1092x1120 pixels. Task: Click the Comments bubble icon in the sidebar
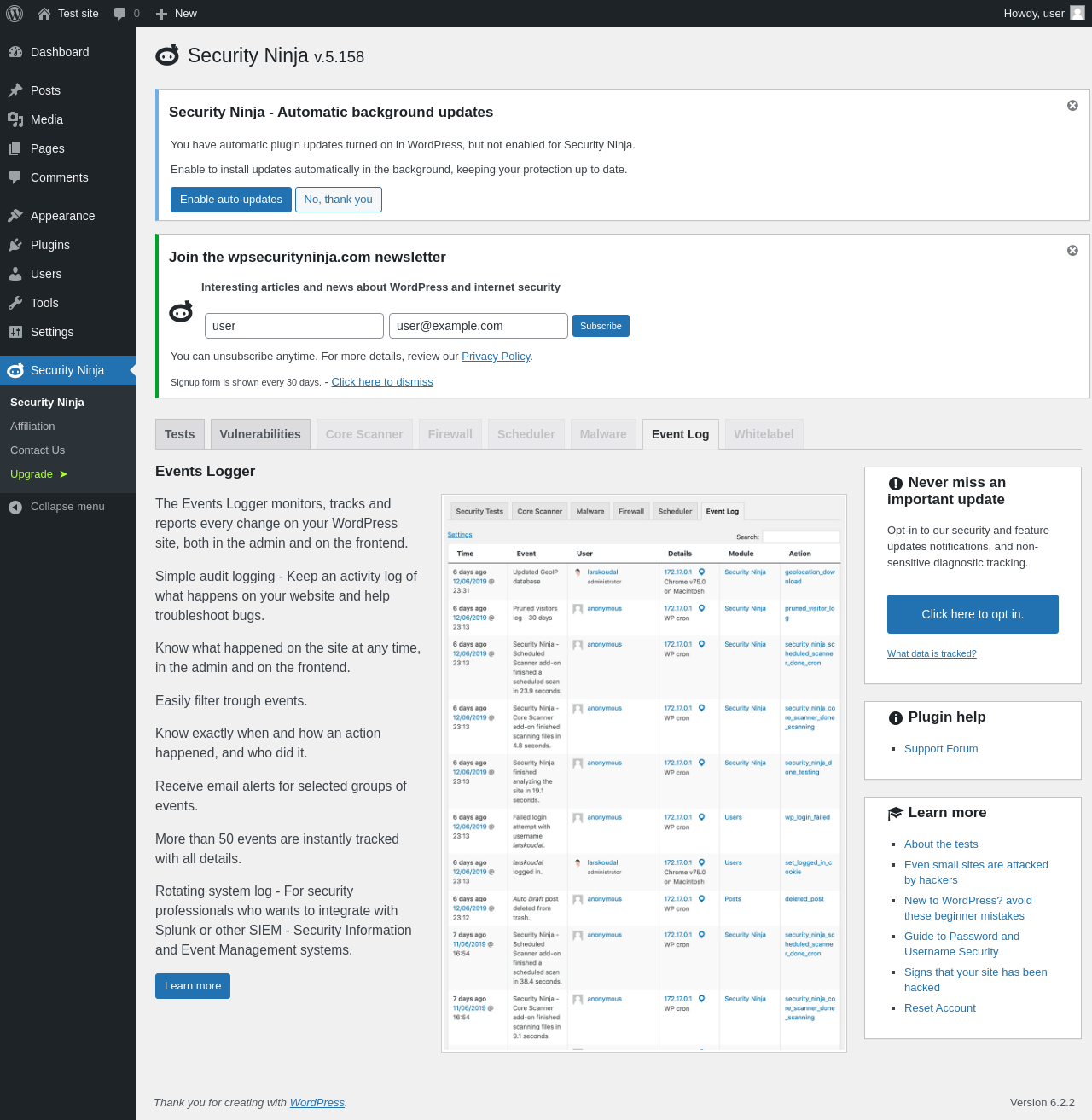tap(15, 177)
